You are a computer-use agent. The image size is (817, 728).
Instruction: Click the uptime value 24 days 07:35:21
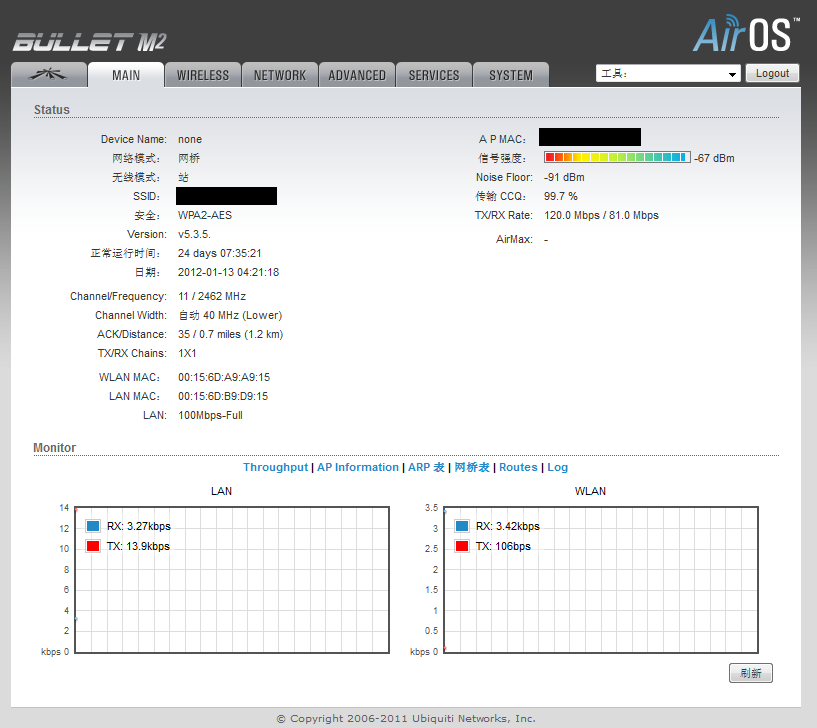(219, 253)
